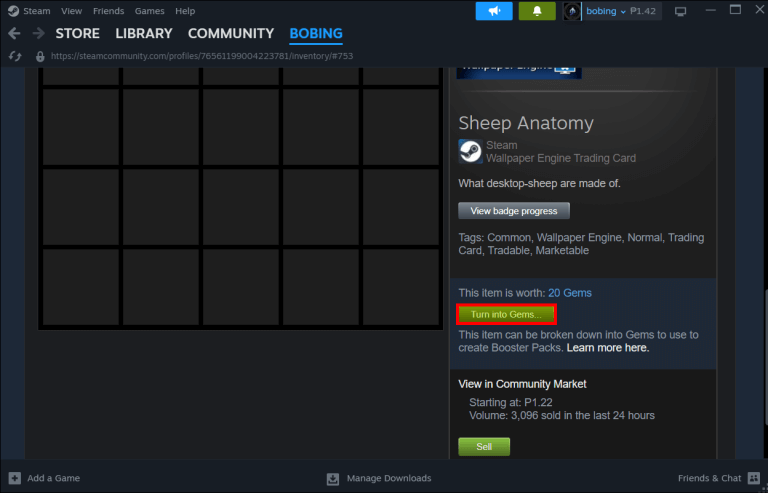The height and width of the screenshot is (493, 768).
Task: Click the Manage Downloads icon
Action: tap(333, 478)
